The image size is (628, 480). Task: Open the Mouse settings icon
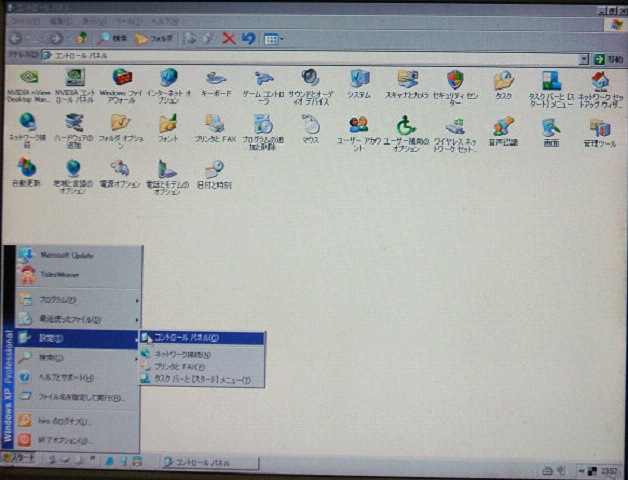pos(310,126)
